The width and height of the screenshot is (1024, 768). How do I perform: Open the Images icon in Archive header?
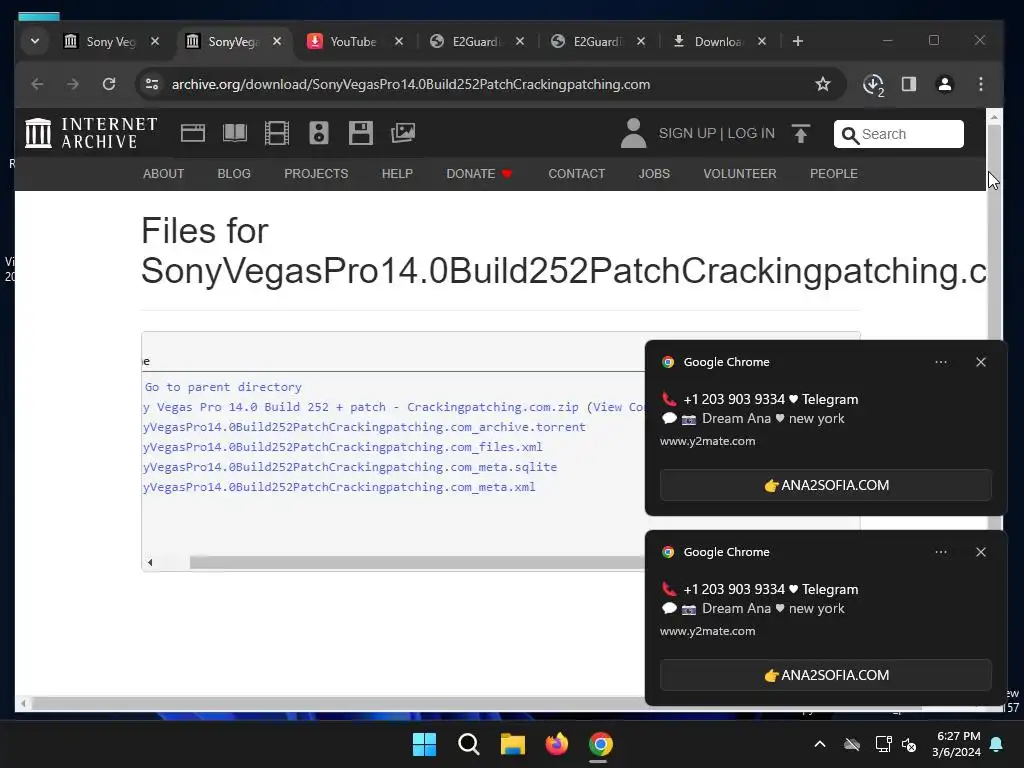click(x=403, y=133)
